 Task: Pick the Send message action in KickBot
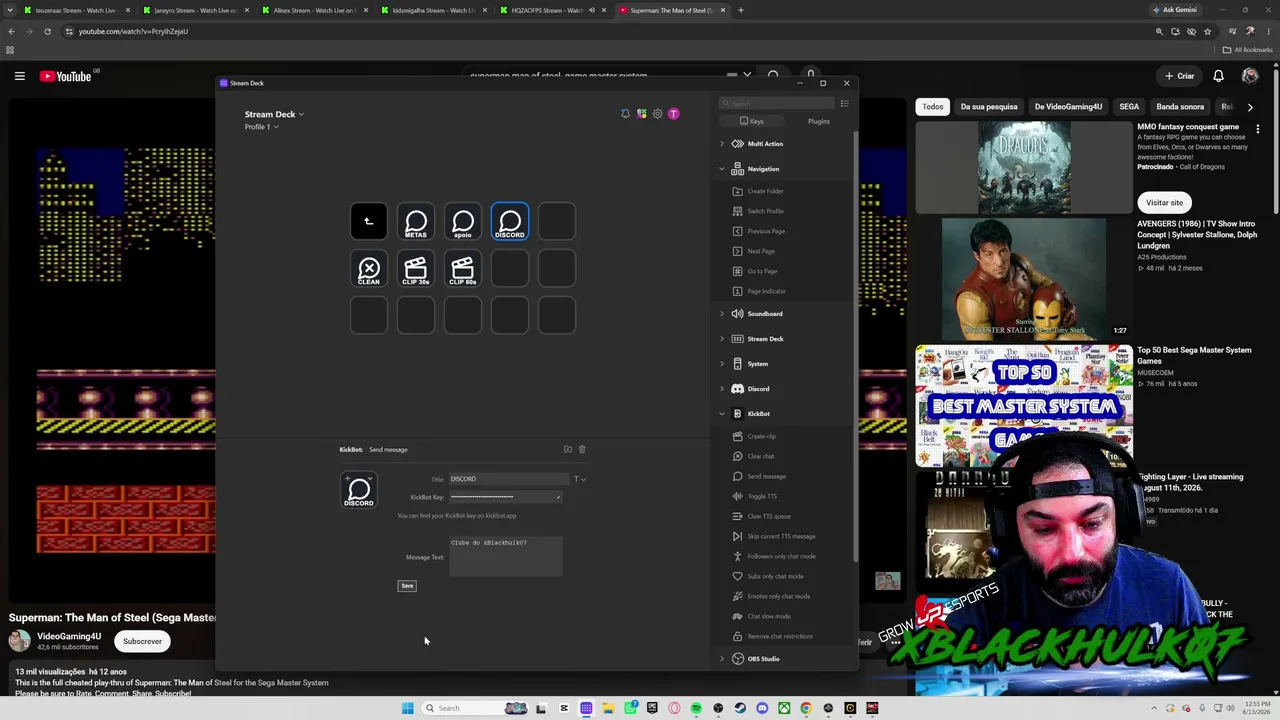(766, 476)
